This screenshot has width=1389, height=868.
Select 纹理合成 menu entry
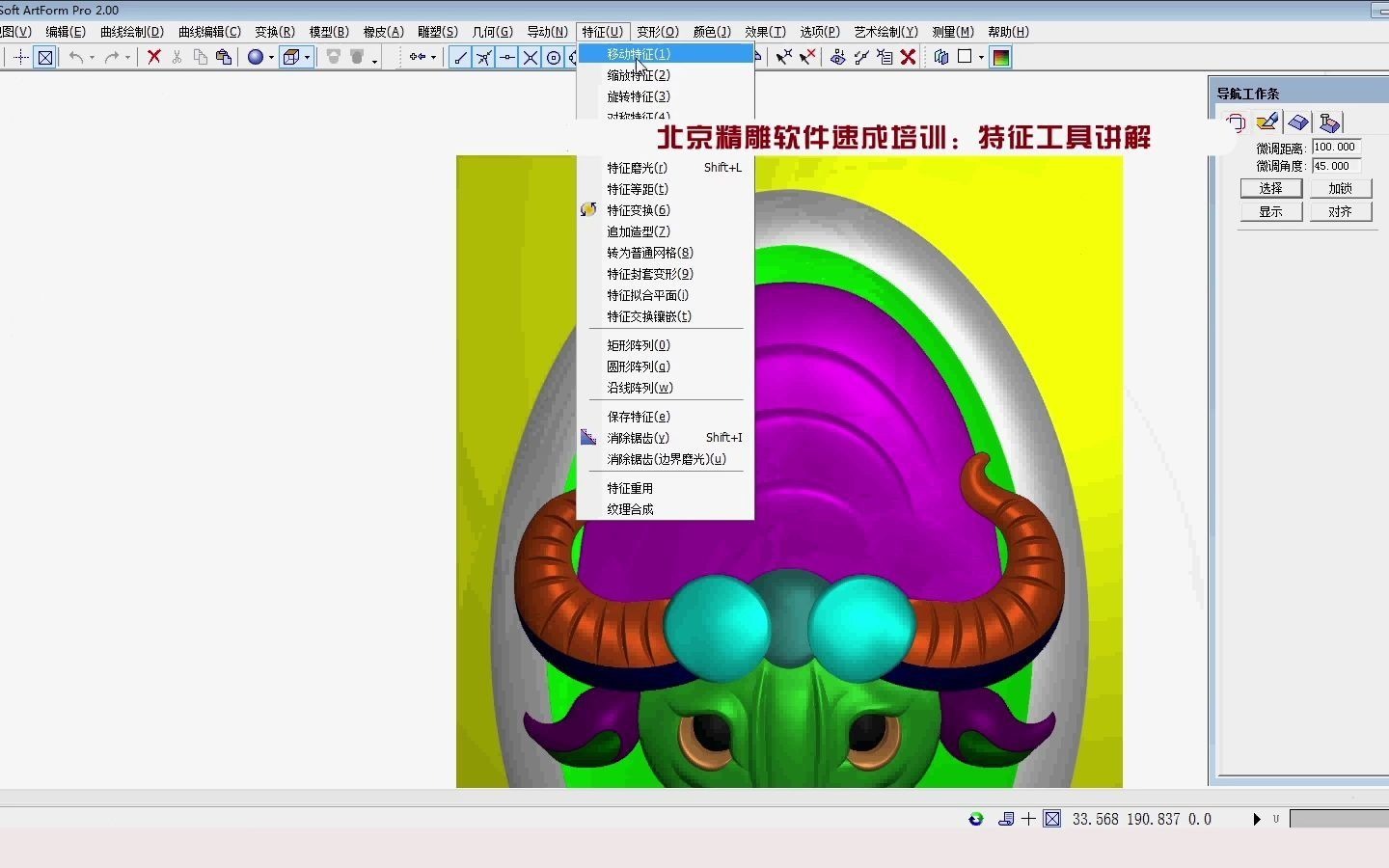(666, 509)
